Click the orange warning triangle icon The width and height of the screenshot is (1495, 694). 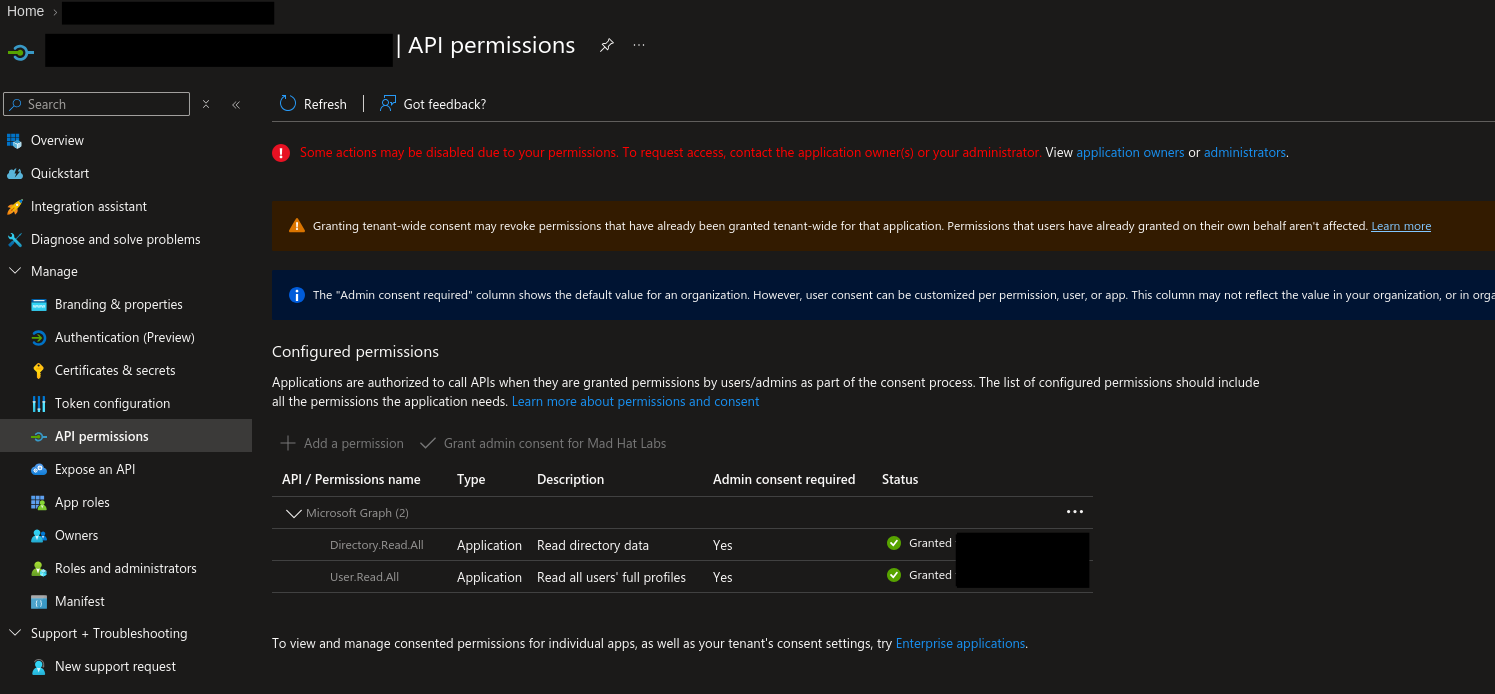296,226
